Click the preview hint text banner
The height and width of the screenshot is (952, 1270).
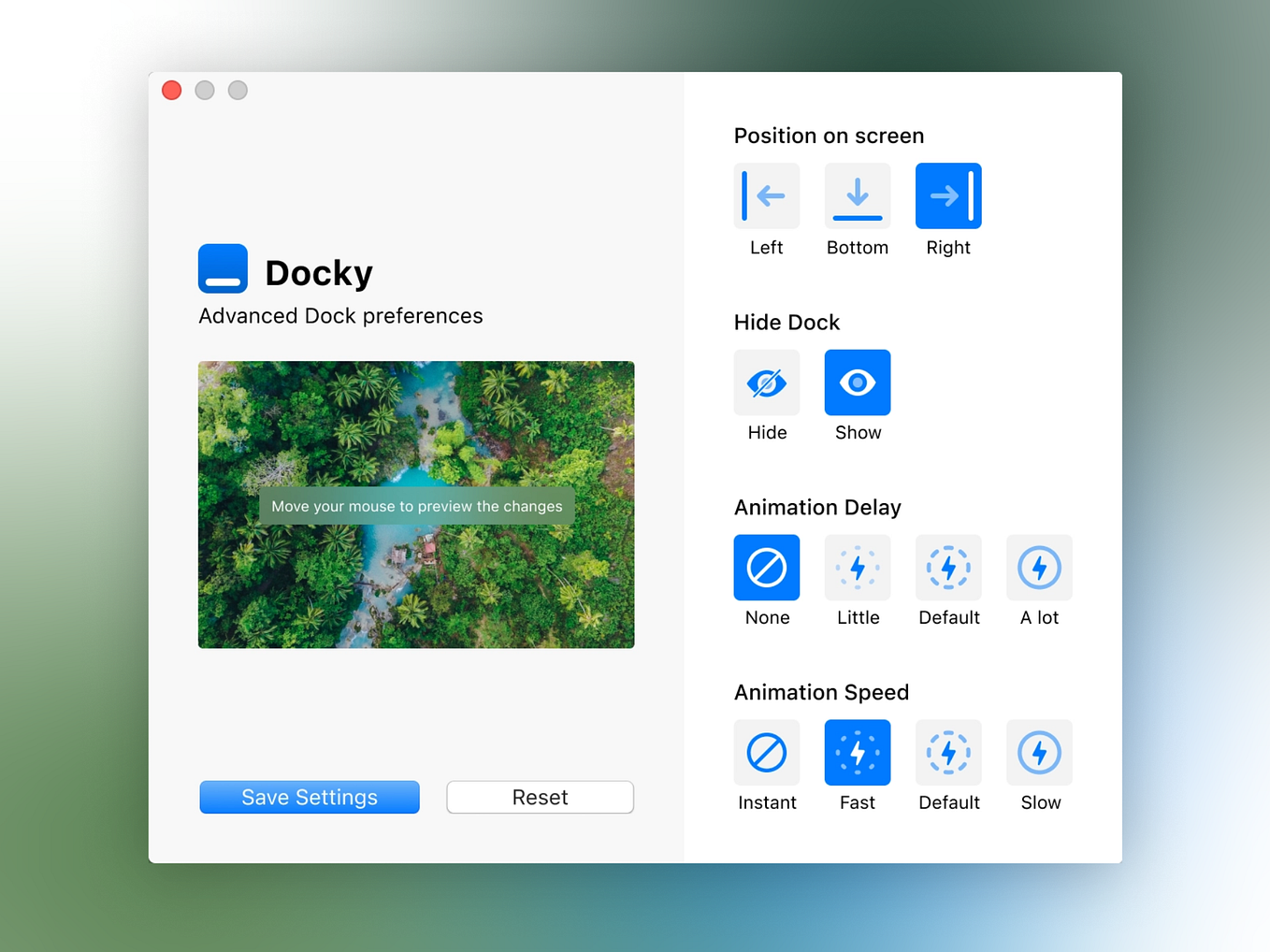tap(416, 506)
